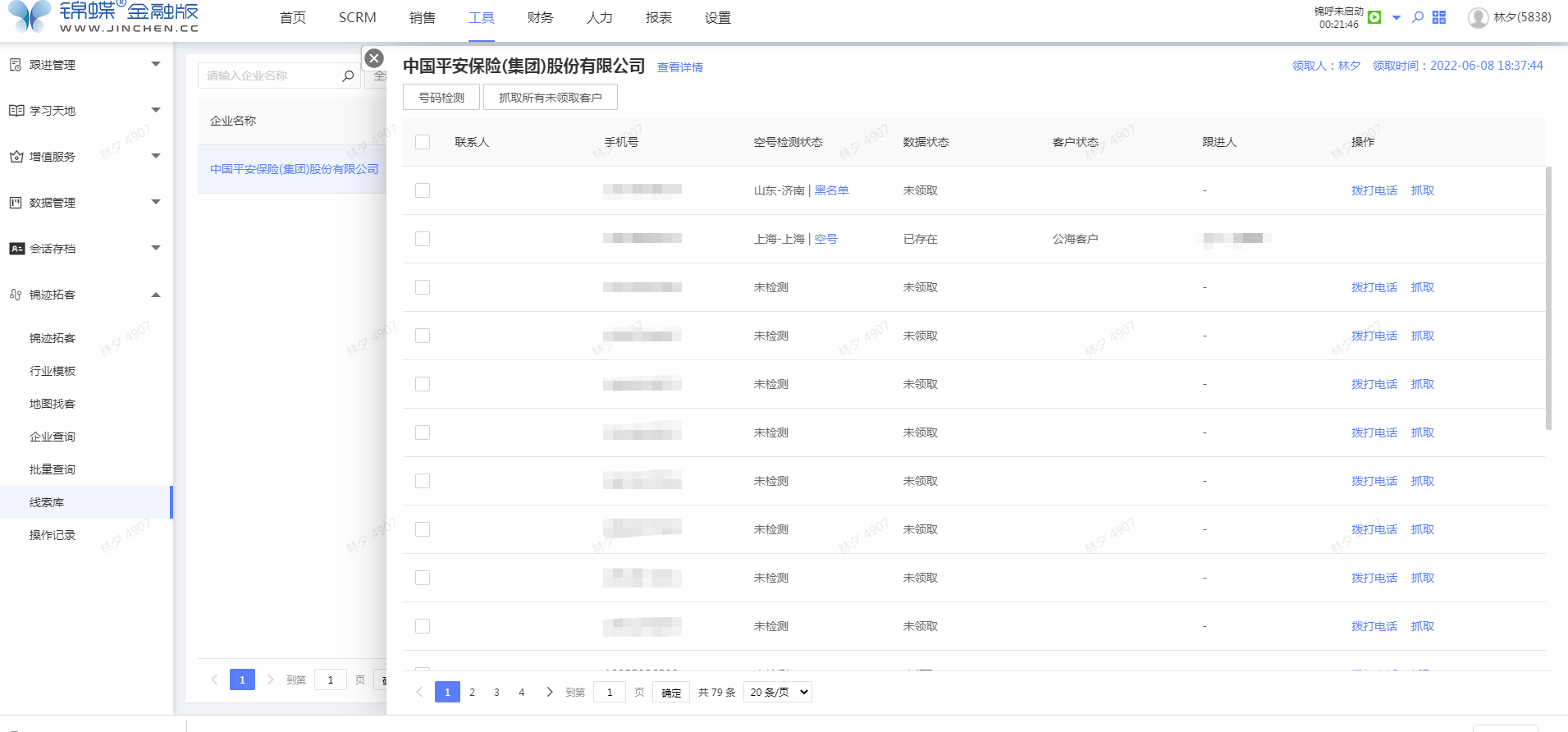The image size is (1568, 732).
Task: Click 号码检测 button
Action: 441,97
